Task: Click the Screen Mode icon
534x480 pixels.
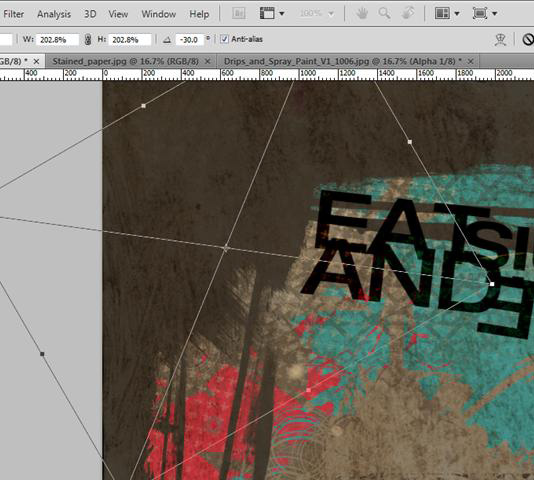Action: tap(480, 13)
